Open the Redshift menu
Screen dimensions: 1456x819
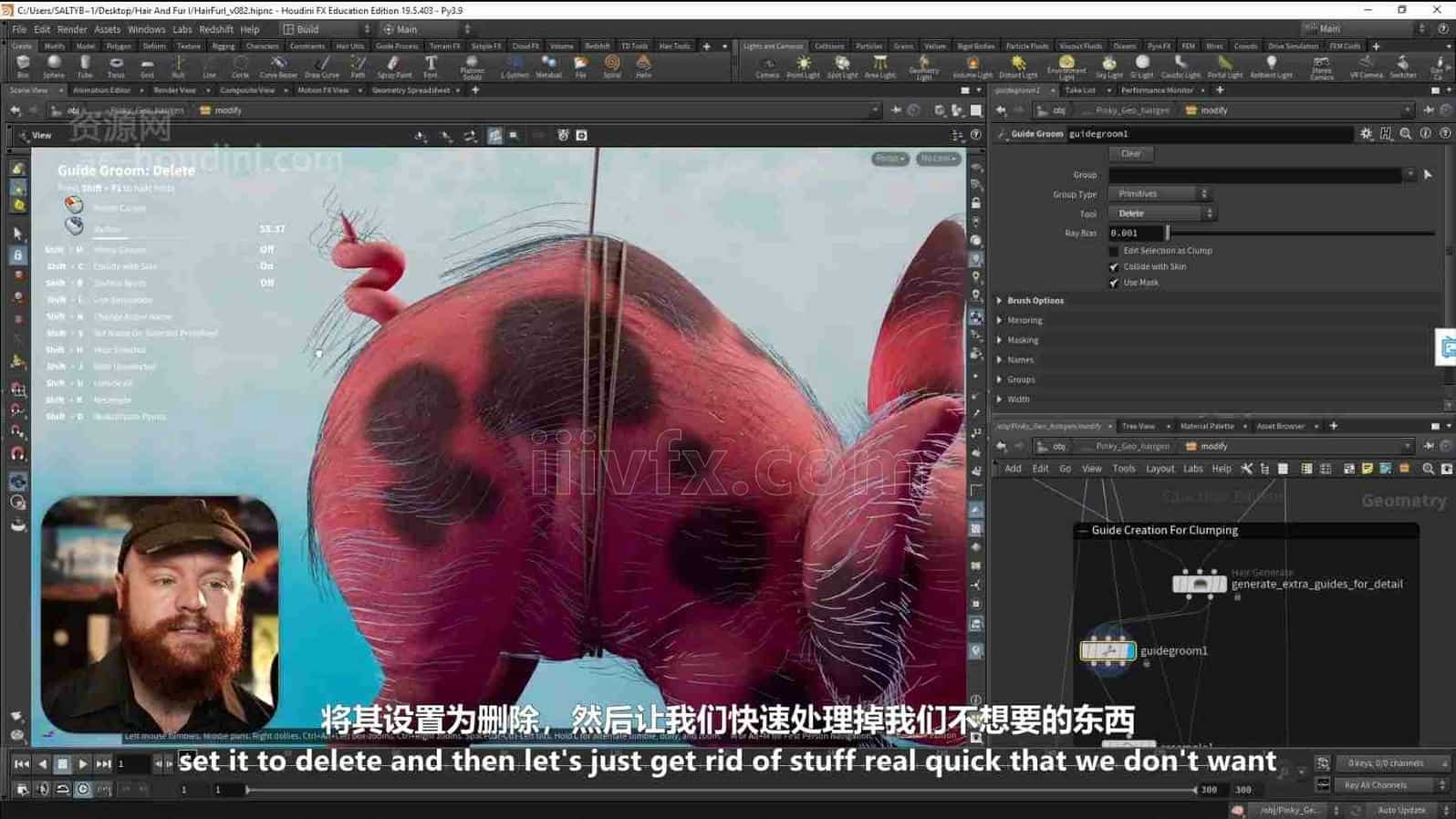pyautogui.click(x=216, y=29)
